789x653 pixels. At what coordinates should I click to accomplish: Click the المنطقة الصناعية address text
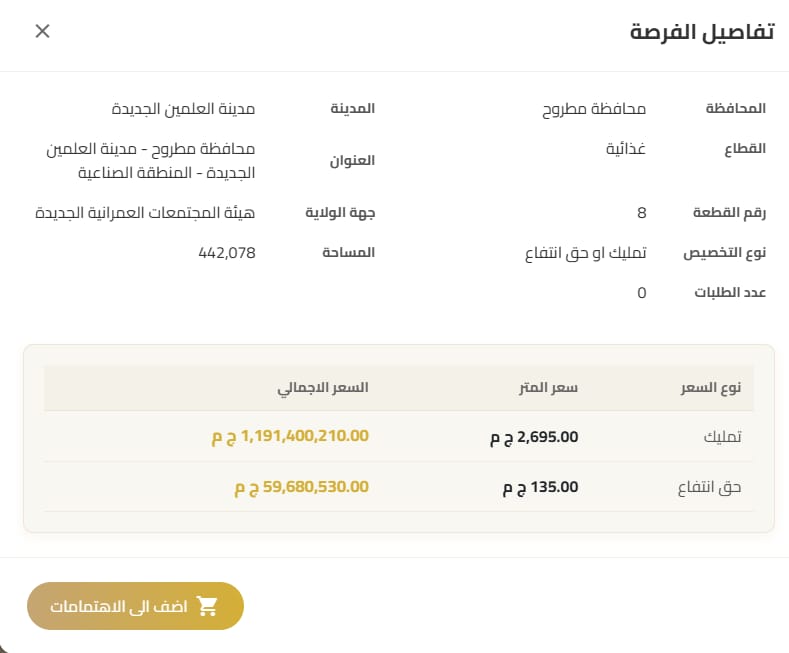coord(132,173)
